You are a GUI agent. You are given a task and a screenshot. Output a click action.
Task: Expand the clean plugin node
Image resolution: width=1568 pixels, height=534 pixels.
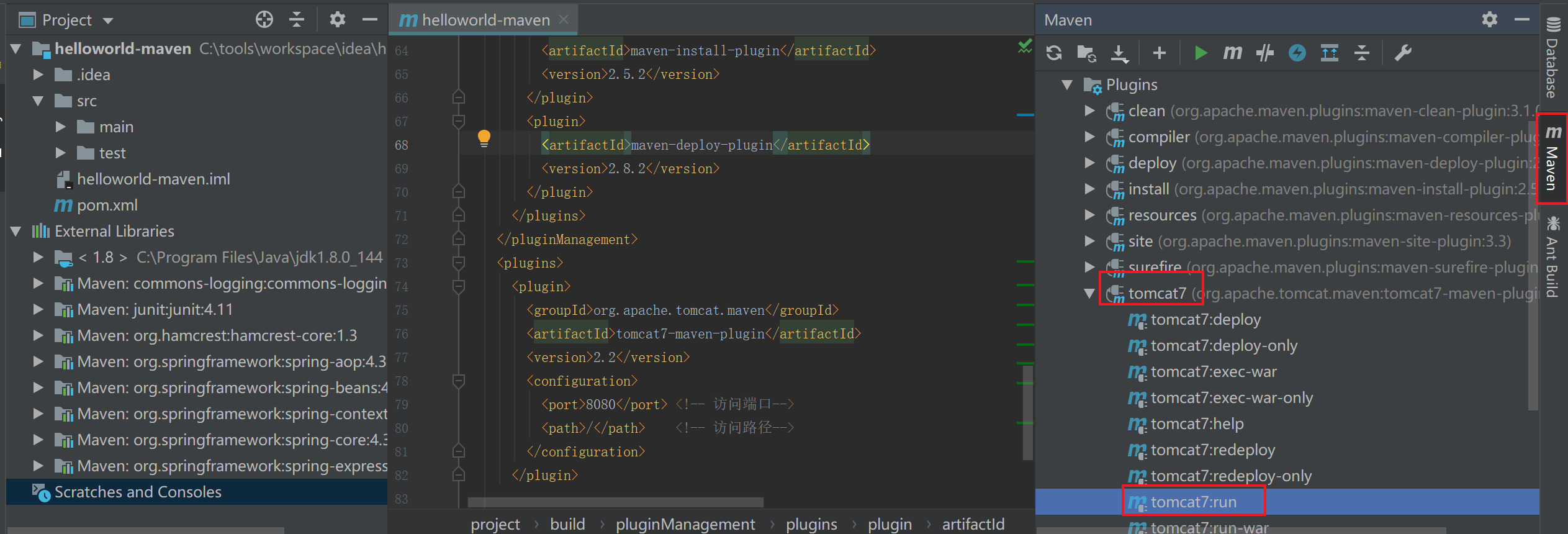[x=1089, y=111]
